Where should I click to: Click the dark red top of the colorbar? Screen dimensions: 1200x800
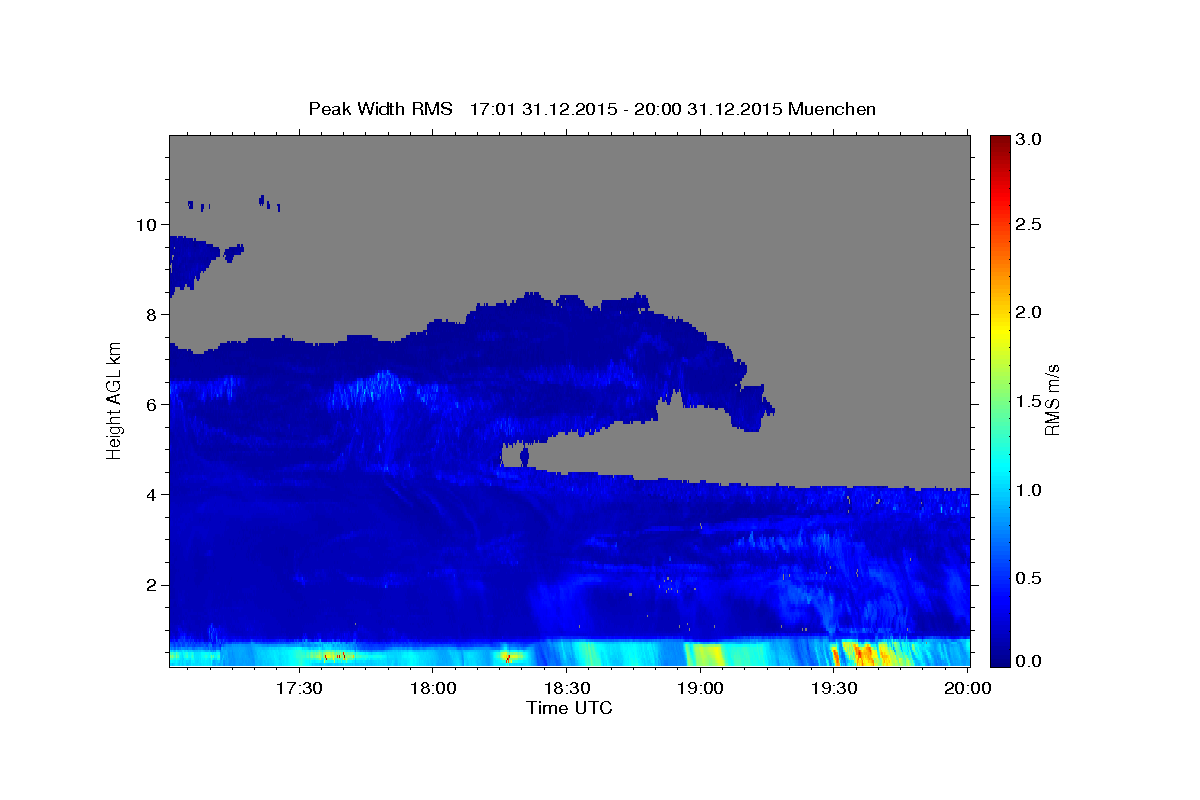(x=999, y=142)
